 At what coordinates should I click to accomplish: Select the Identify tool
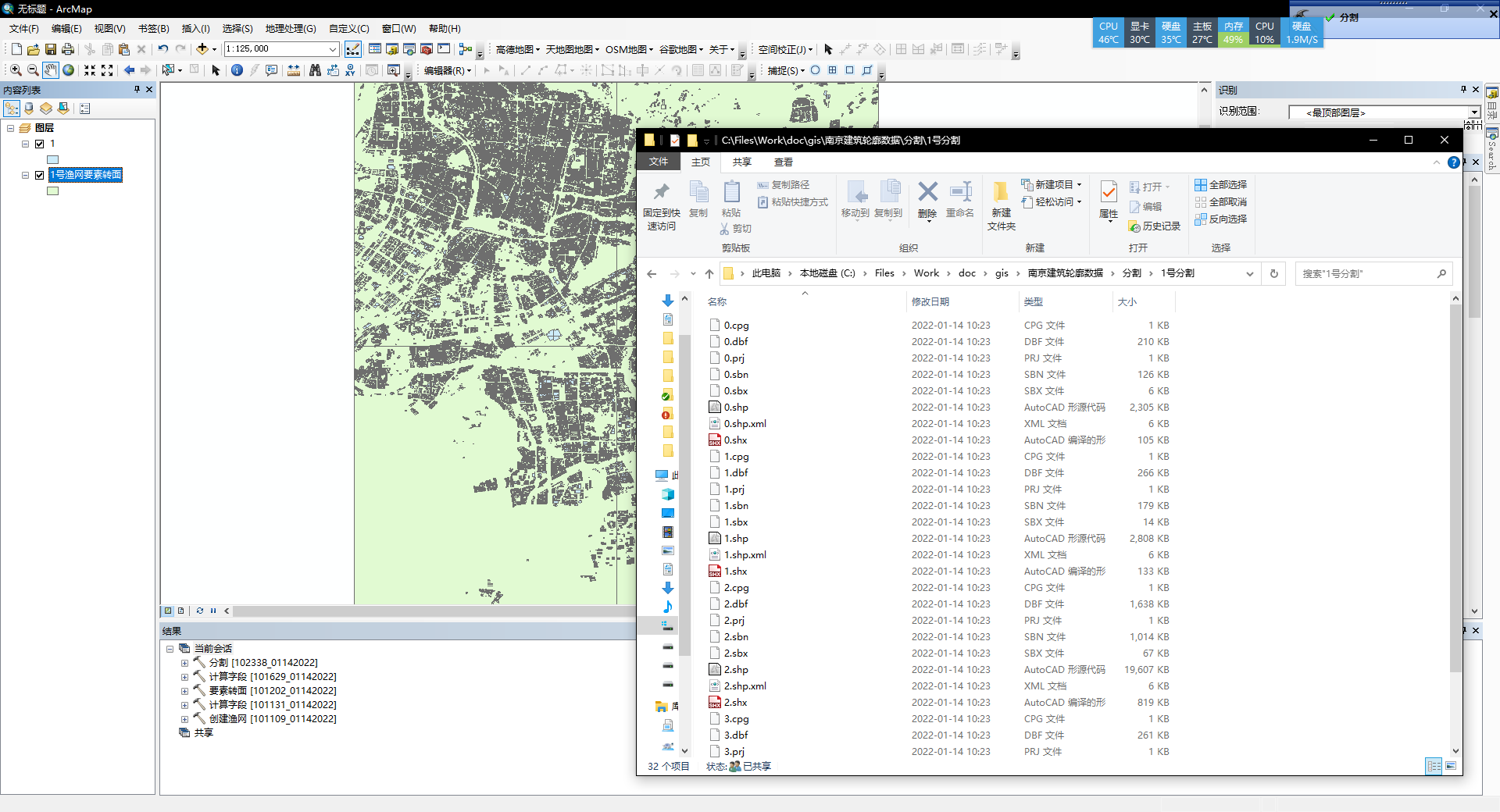[237, 70]
